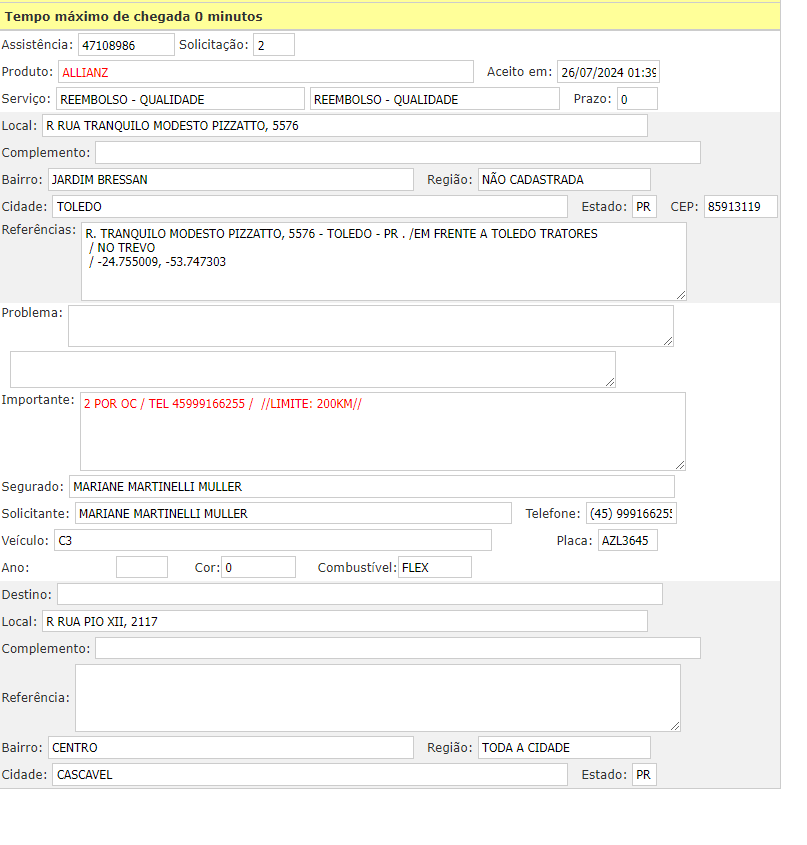Select the Segurado name field

pos(371,487)
